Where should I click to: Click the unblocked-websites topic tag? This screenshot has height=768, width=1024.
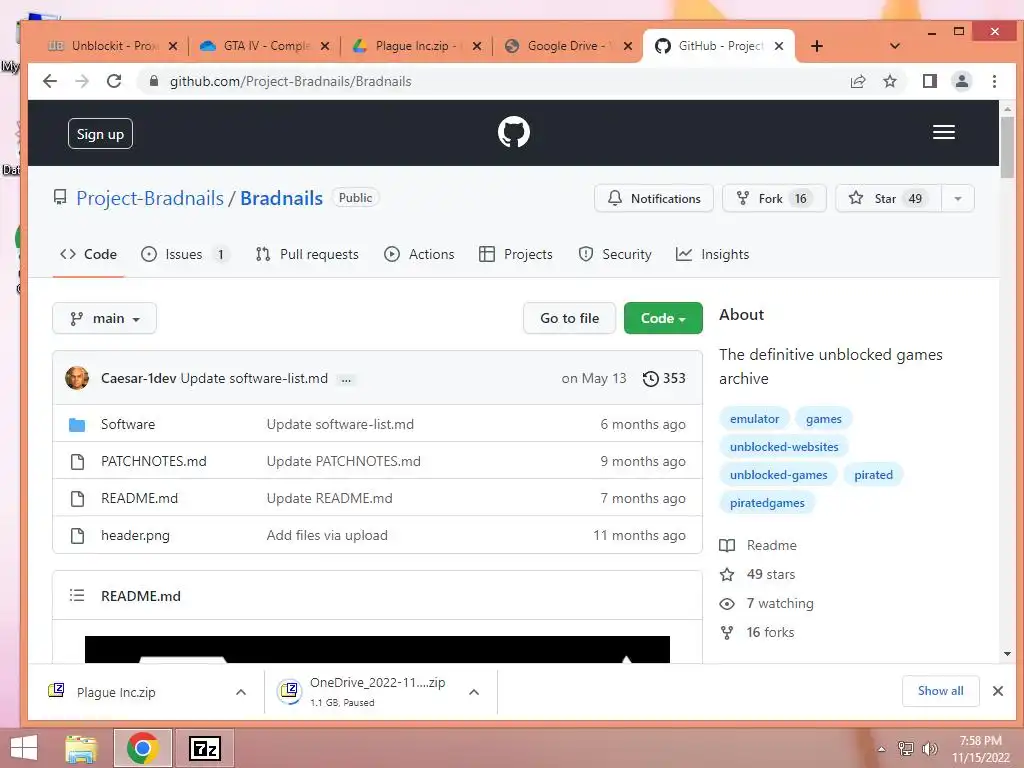tap(784, 447)
